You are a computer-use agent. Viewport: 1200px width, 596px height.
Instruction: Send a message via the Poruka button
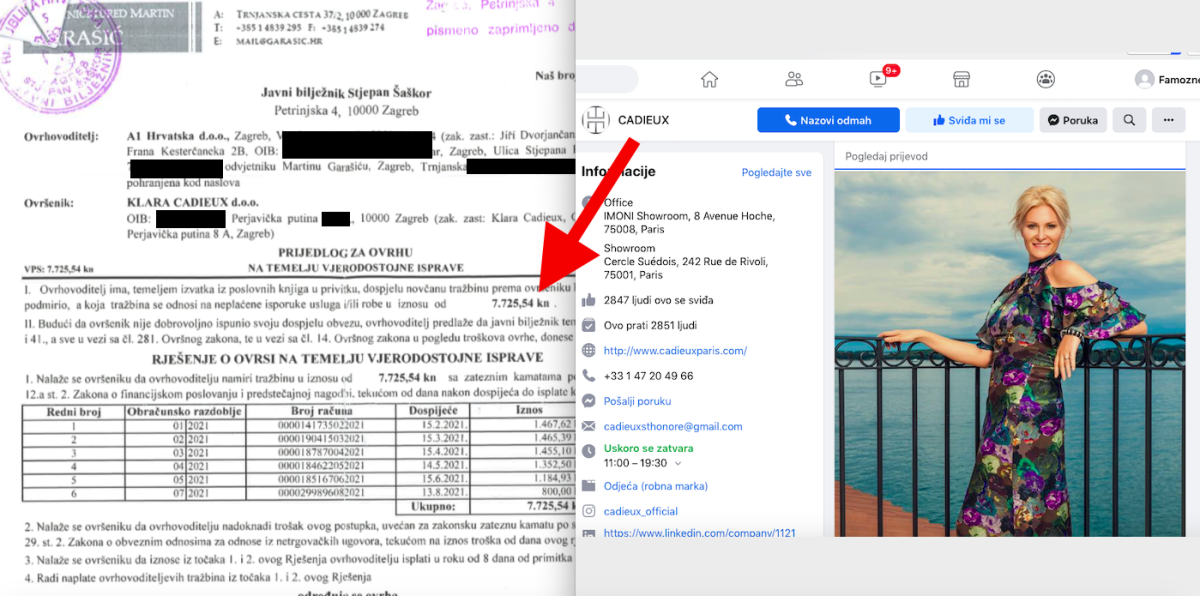click(x=1073, y=120)
